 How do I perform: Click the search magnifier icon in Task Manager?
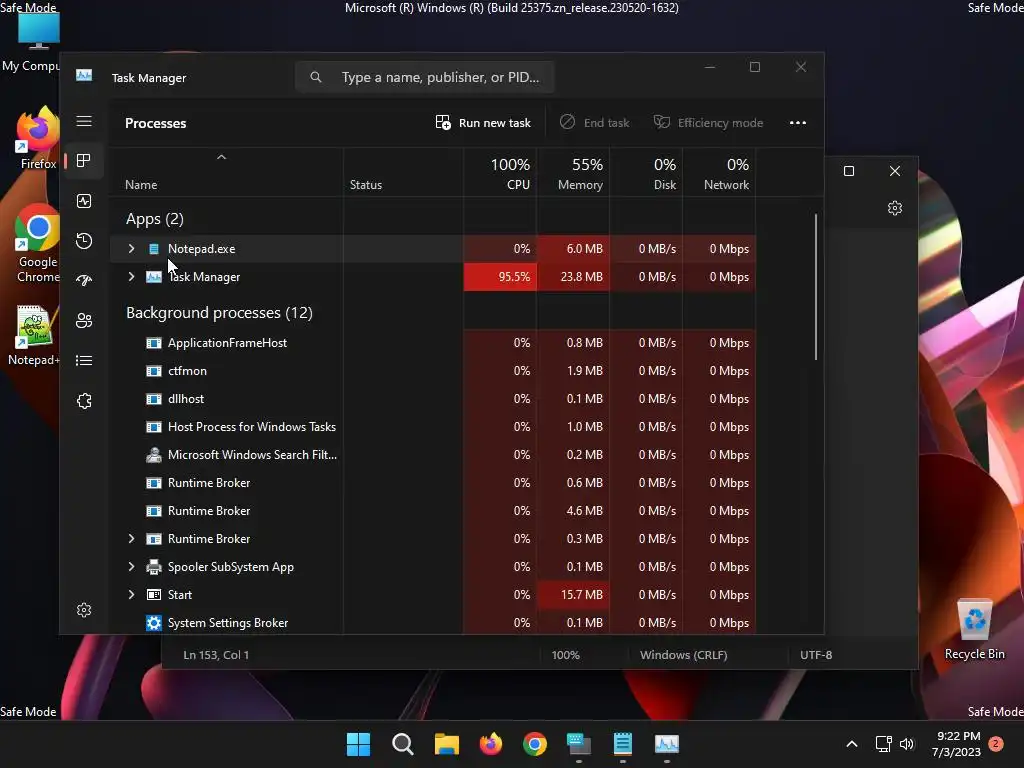click(316, 77)
